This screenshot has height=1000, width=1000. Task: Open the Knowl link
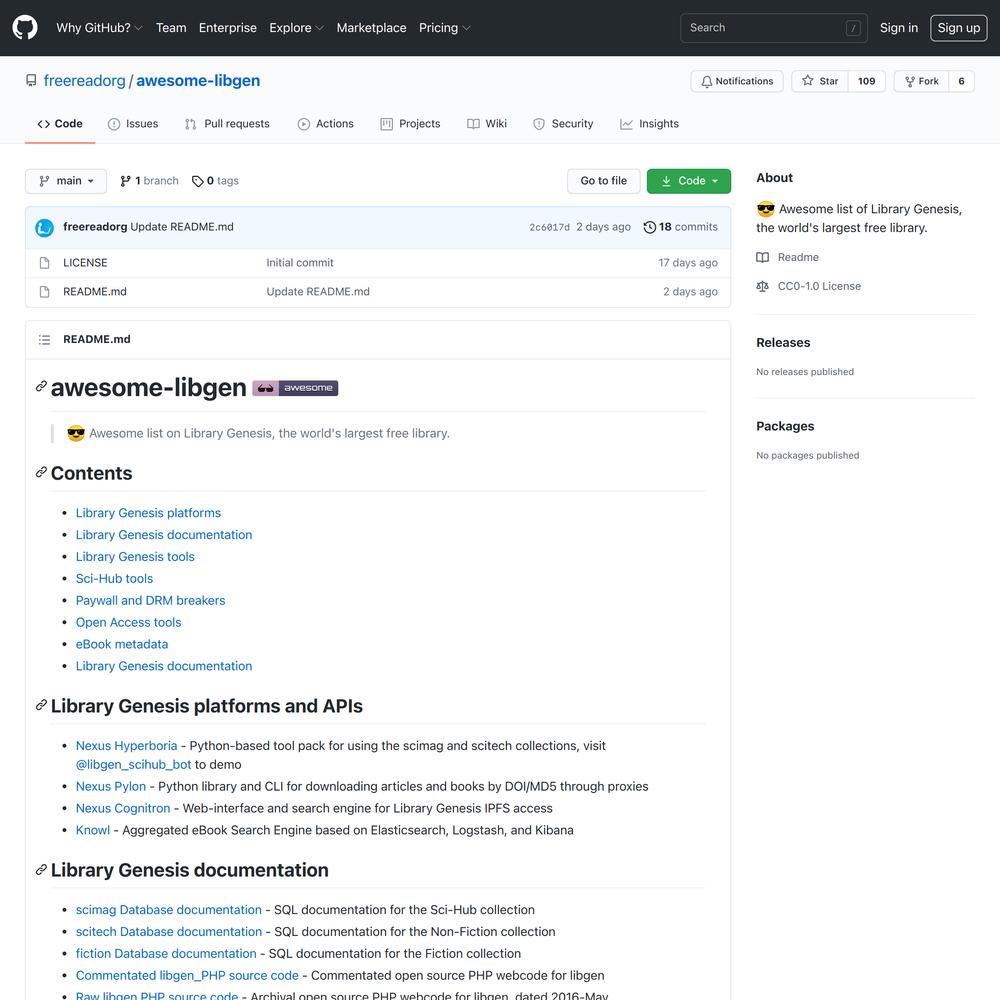93,830
